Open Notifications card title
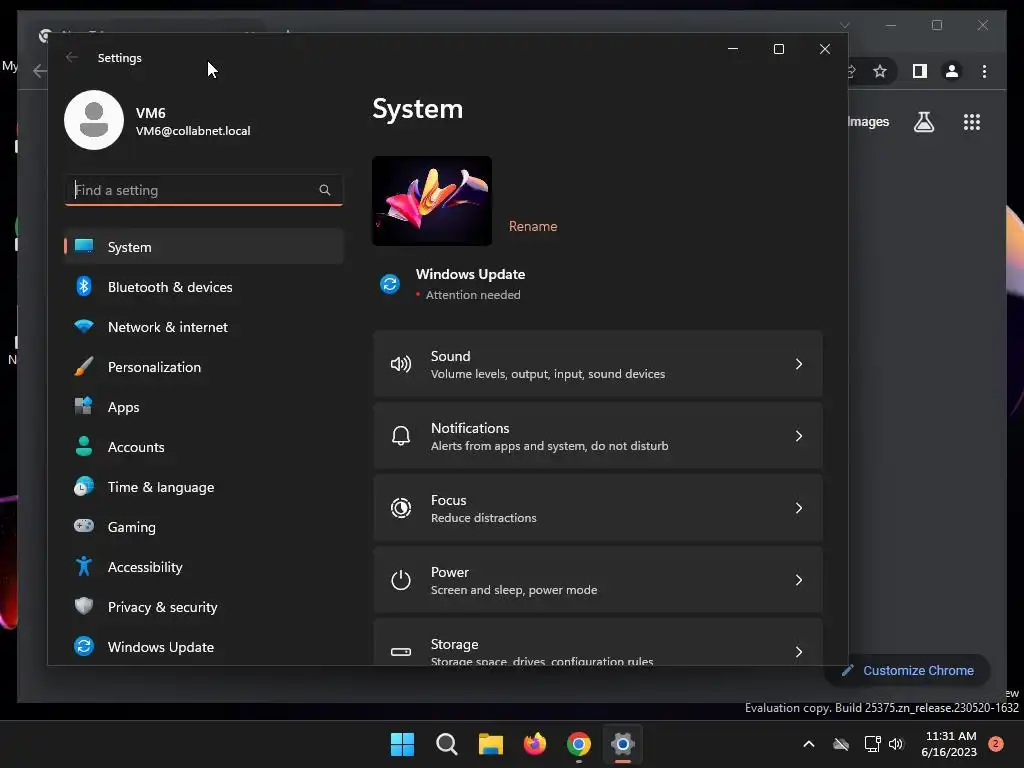Screen dimensions: 1024x768 point(470,428)
